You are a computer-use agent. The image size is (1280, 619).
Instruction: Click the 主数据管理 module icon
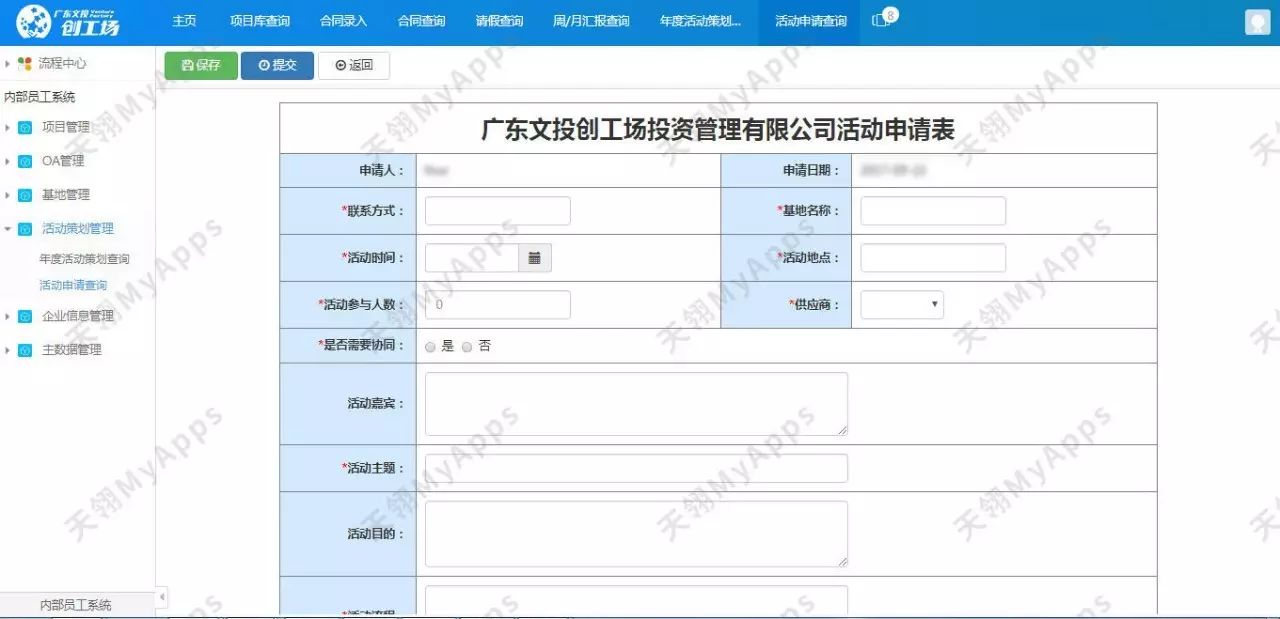[x=25, y=350]
